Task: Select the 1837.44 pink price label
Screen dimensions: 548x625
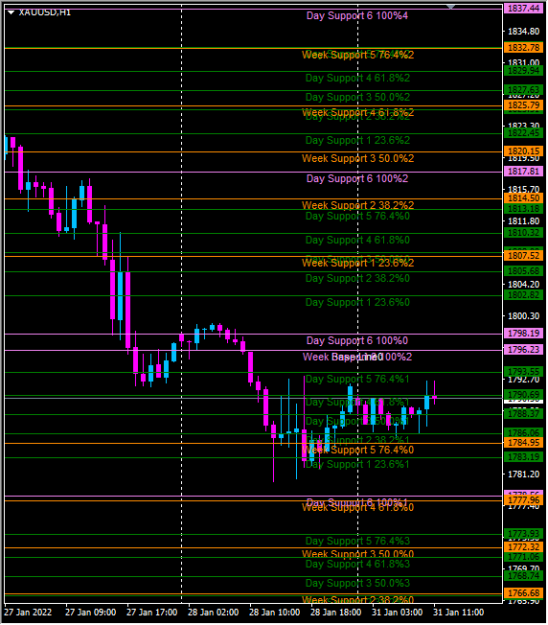Action: click(523, 8)
